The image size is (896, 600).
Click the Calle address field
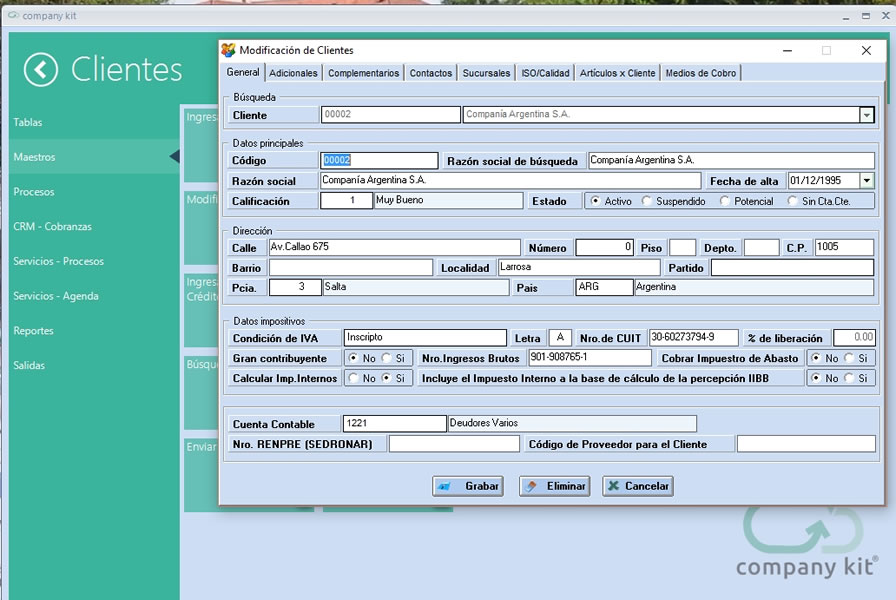click(395, 247)
